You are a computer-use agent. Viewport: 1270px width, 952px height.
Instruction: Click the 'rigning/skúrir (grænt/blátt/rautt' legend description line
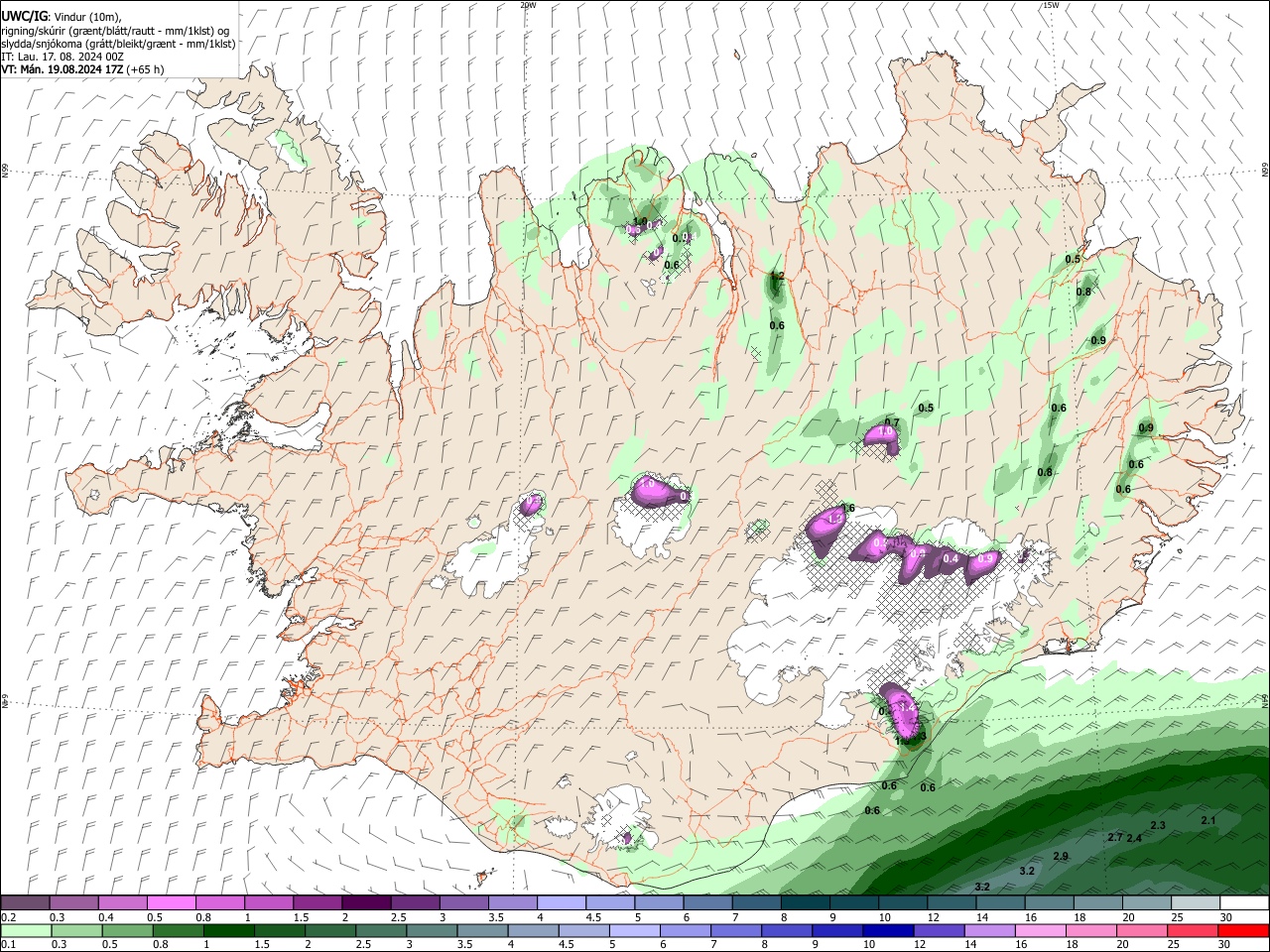coord(114,29)
